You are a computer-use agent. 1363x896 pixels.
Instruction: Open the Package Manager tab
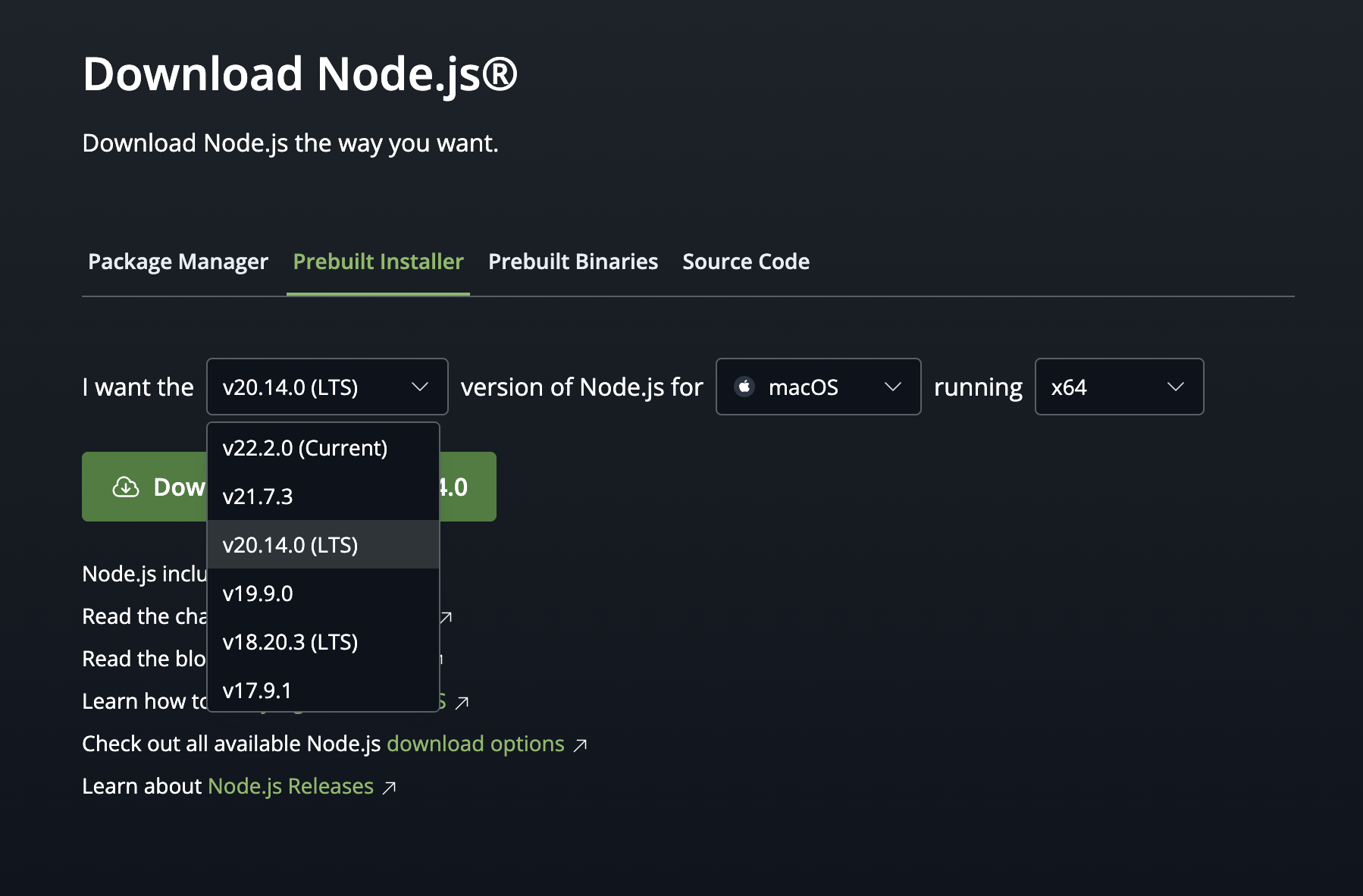pyautogui.click(x=178, y=262)
